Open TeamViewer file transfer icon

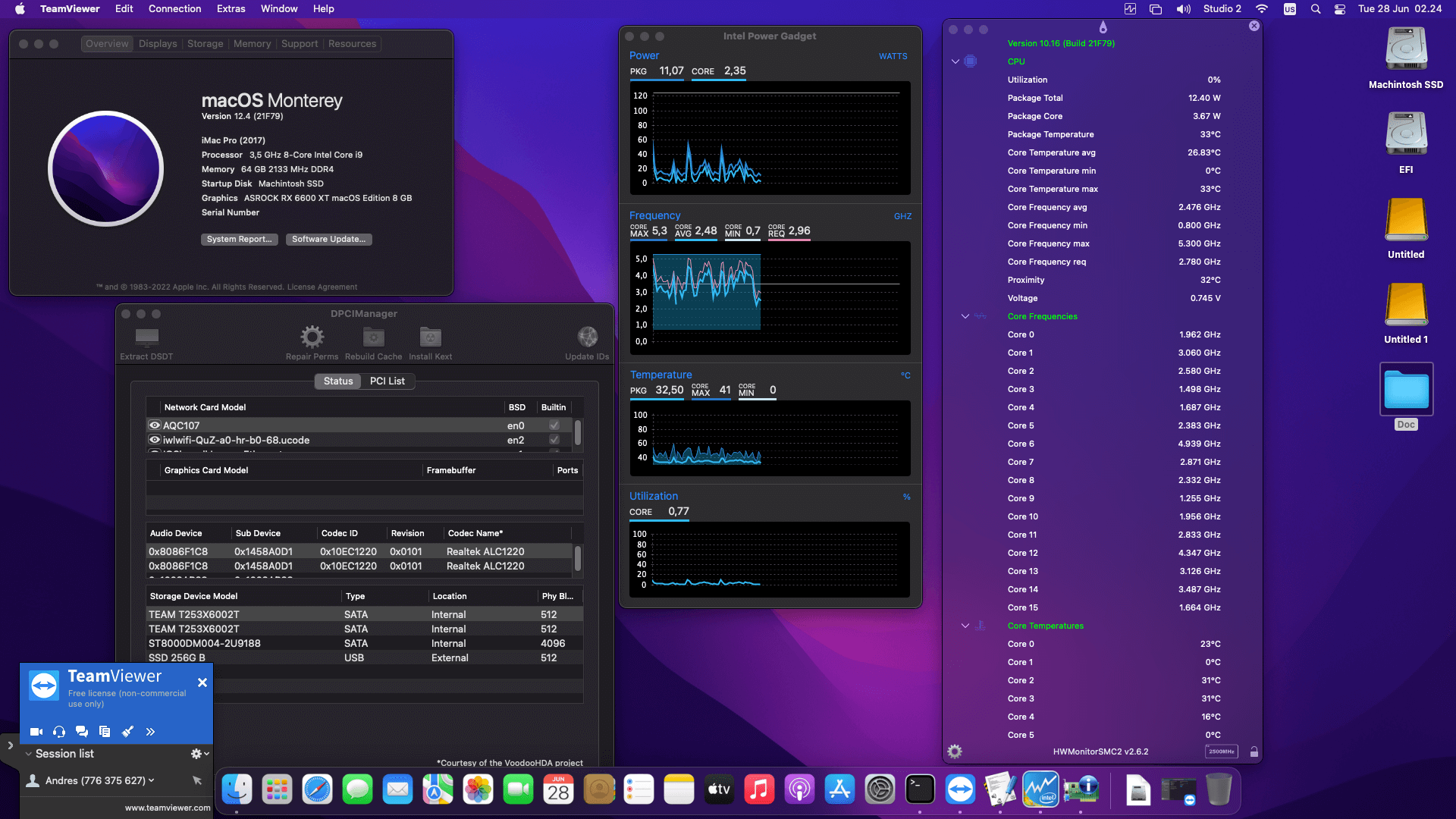105,732
